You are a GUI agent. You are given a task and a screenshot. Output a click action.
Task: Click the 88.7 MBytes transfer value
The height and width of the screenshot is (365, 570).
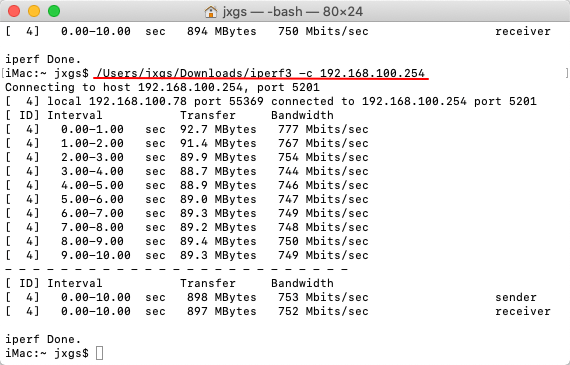pos(218,171)
